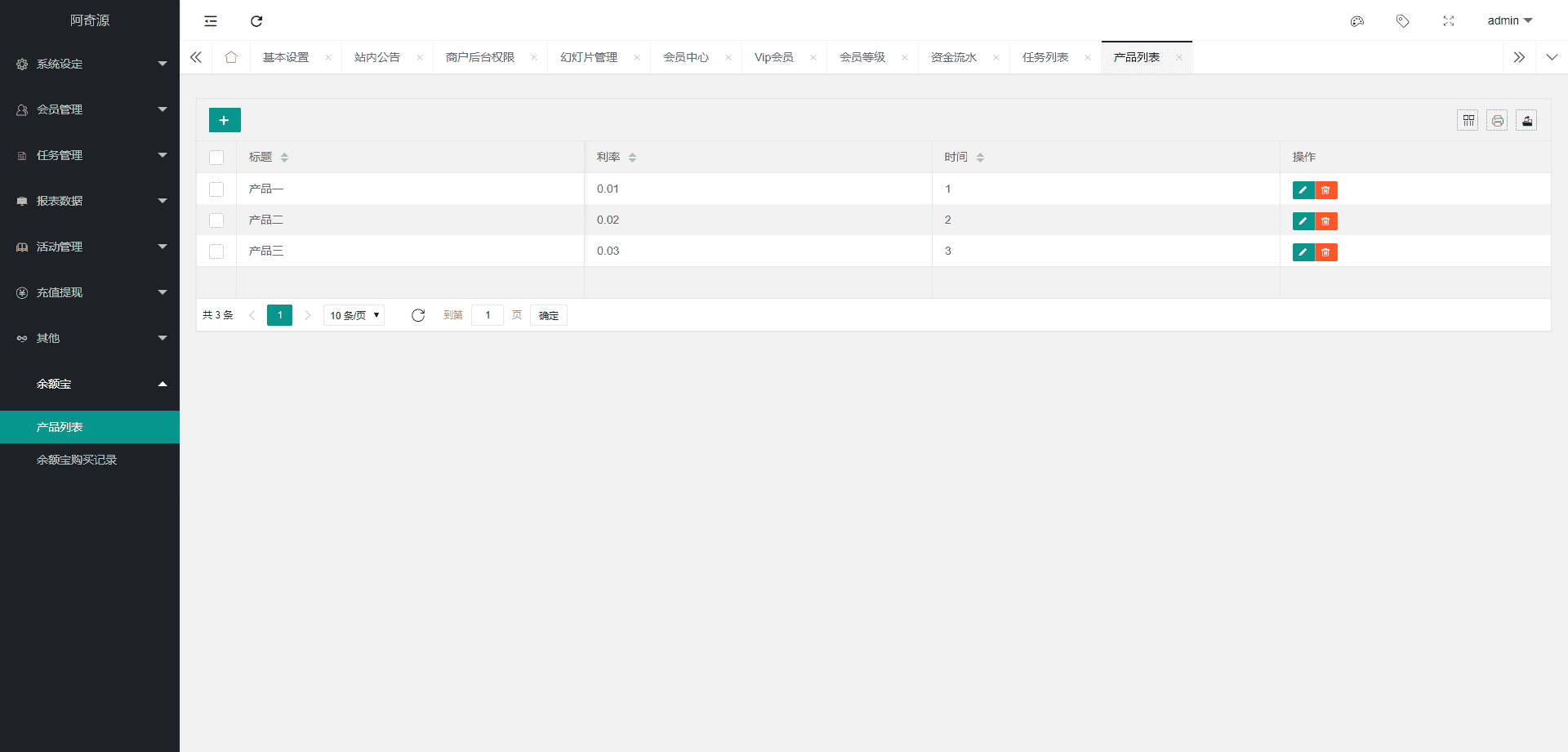Screen dimensions: 1568x752
Task: Select the checkbox for 产品一
Action: point(216,189)
